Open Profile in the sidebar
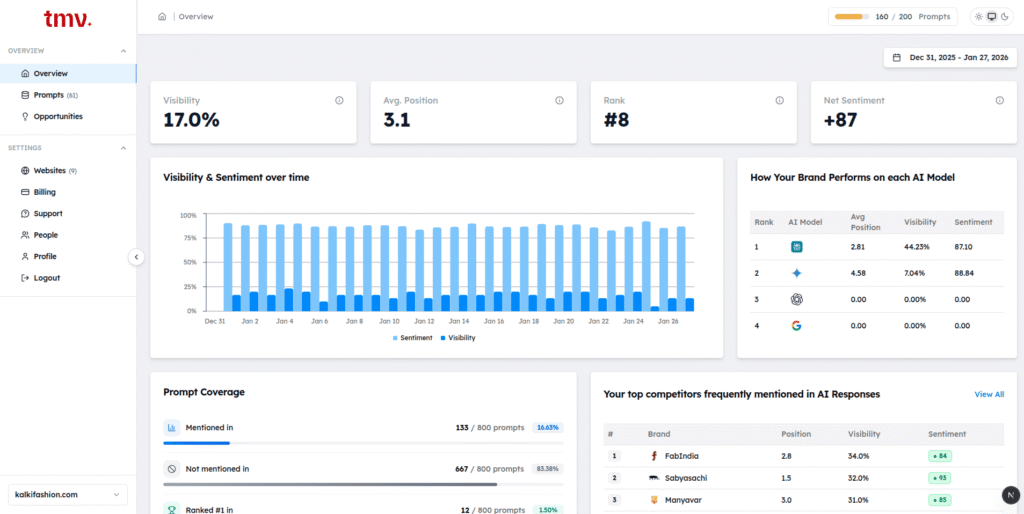Image resolution: width=1024 pixels, height=514 pixels. tap(68, 257)
